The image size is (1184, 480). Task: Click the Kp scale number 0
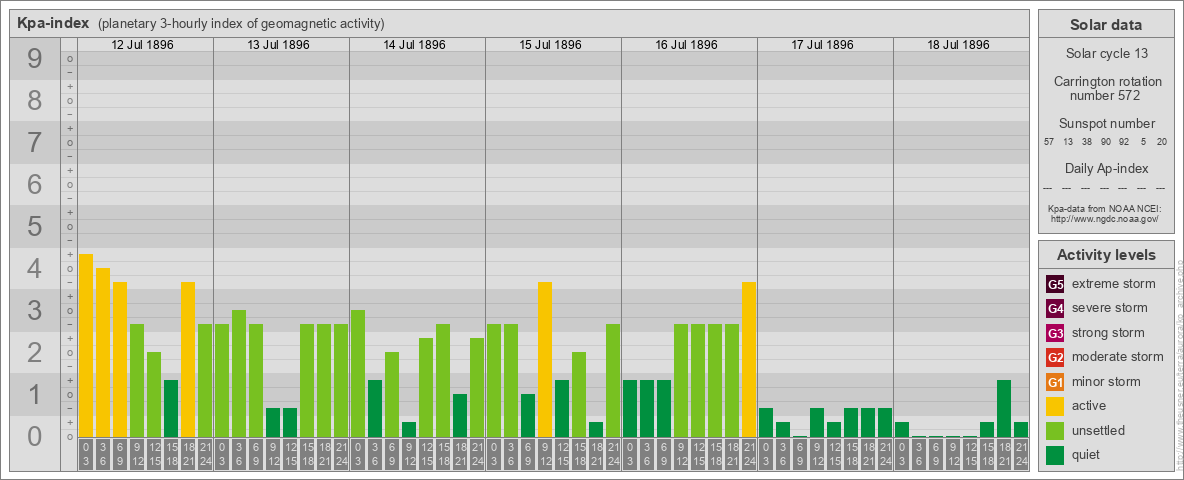34,435
